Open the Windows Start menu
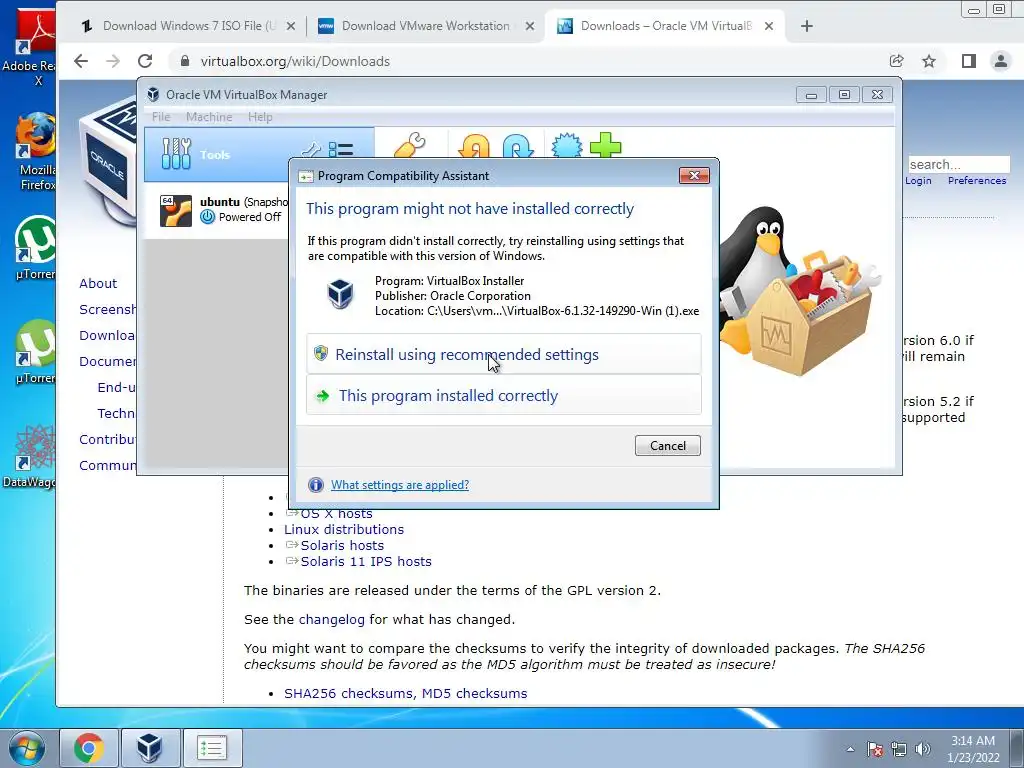This screenshot has height=768, width=1024. pos(27,748)
